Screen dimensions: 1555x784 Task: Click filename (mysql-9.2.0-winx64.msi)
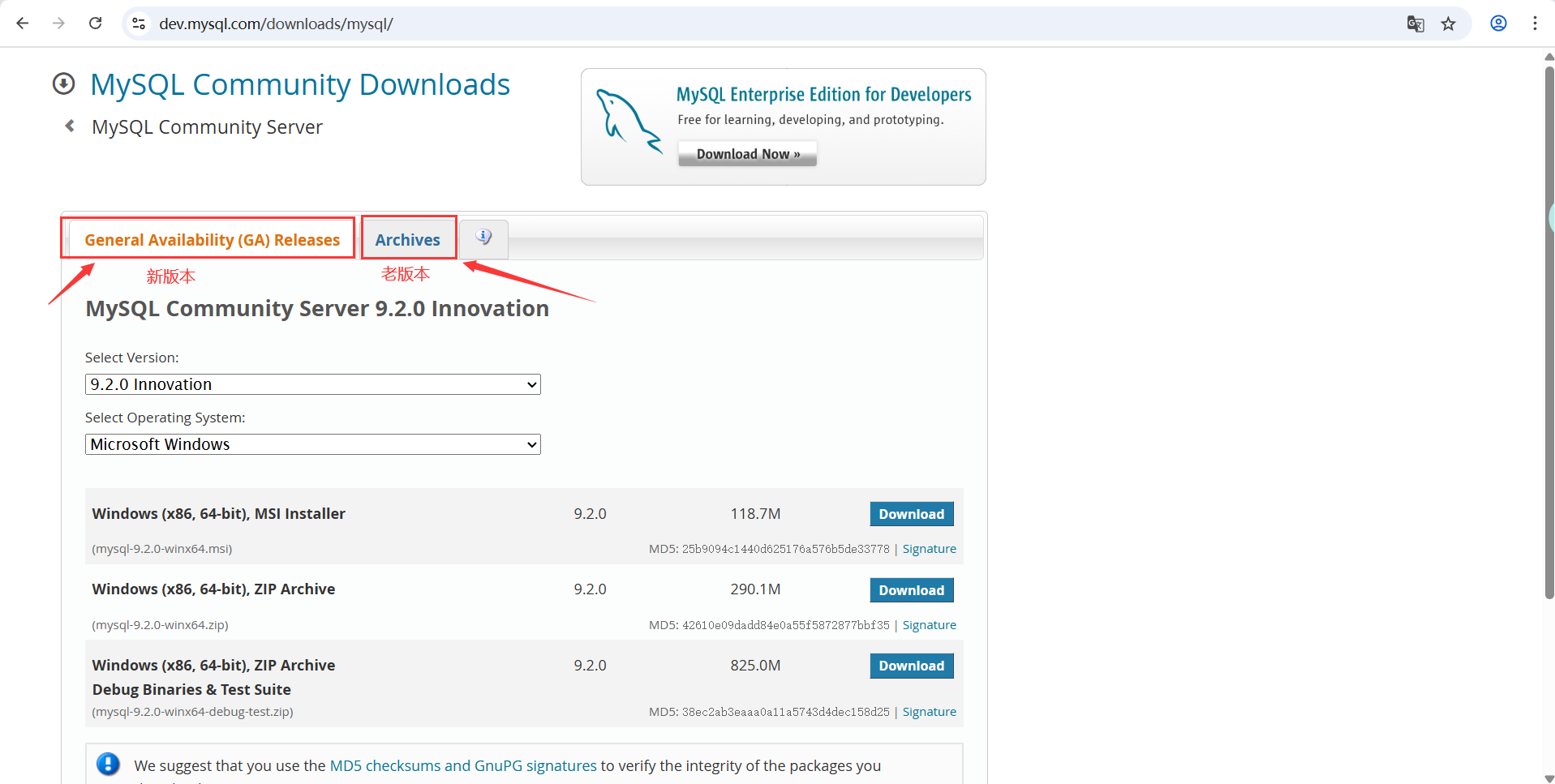[x=162, y=549]
